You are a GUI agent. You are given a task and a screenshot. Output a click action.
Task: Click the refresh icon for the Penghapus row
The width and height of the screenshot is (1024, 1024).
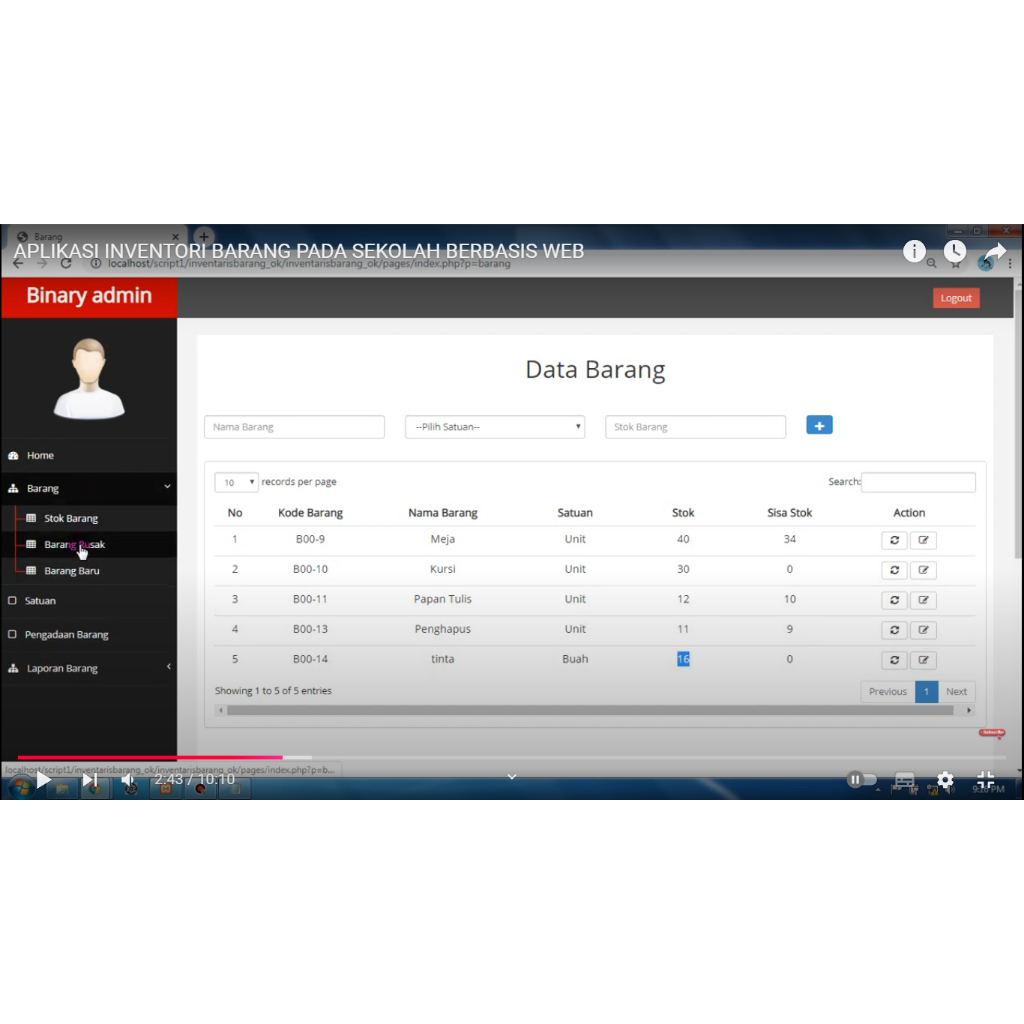point(893,630)
